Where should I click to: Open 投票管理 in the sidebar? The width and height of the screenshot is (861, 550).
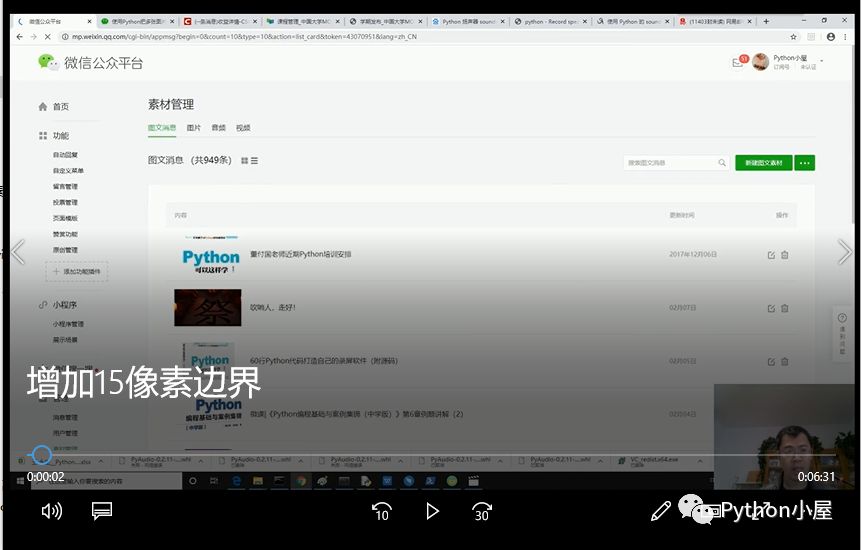click(x=65, y=203)
